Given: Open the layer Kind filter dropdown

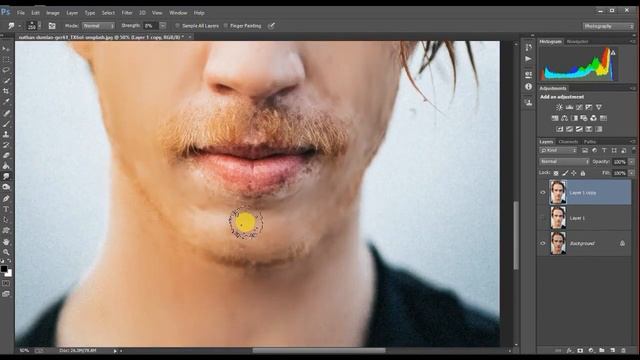Looking at the screenshot, I should point(558,151).
